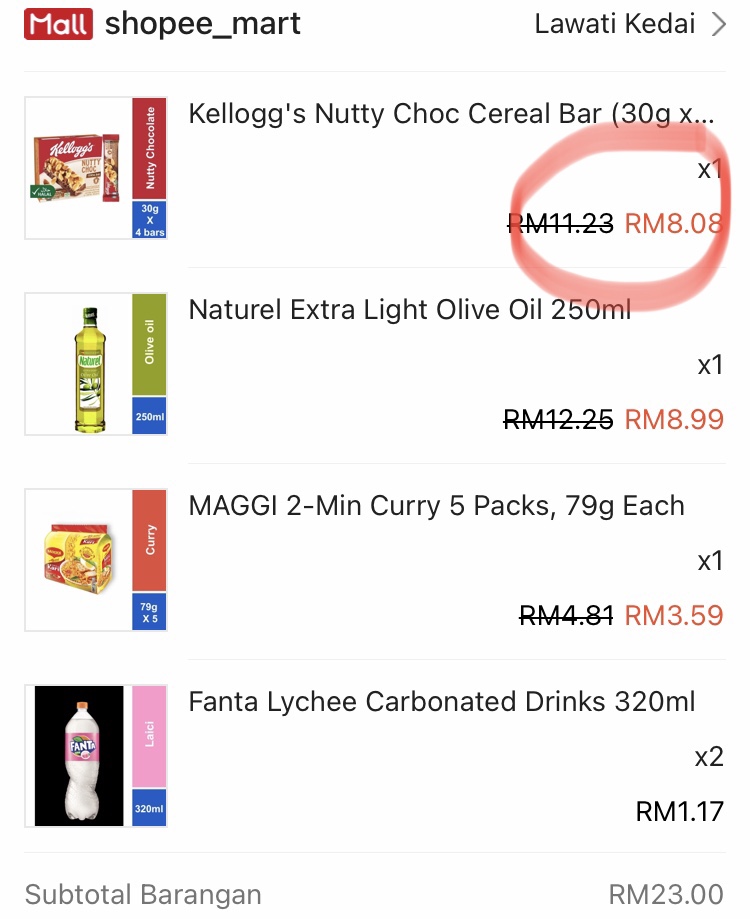Screen dimensions: 750x919
Task: Open Kellogg's Nutty Choc Cereal Bar title
Action: [x=451, y=114]
